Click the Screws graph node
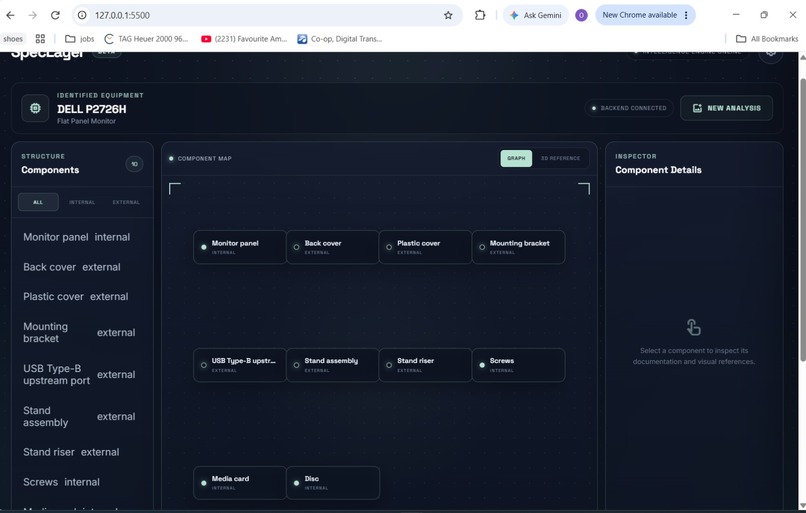The height and width of the screenshot is (513, 806). 518,365
